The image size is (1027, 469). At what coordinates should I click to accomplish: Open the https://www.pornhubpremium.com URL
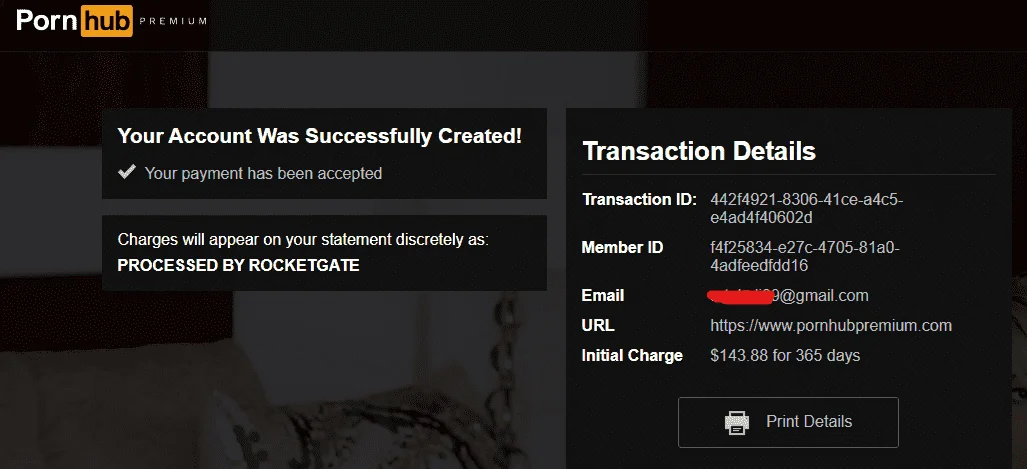click(x=831, y=326)
